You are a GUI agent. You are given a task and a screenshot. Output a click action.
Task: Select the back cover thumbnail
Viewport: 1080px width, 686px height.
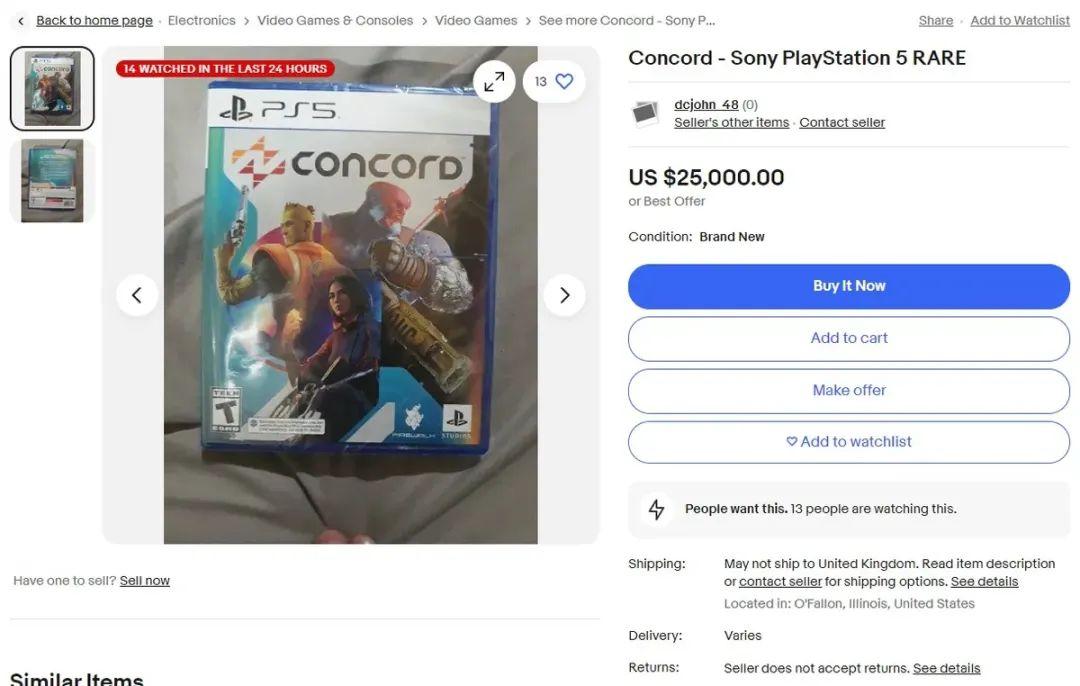tap(52, 181)
